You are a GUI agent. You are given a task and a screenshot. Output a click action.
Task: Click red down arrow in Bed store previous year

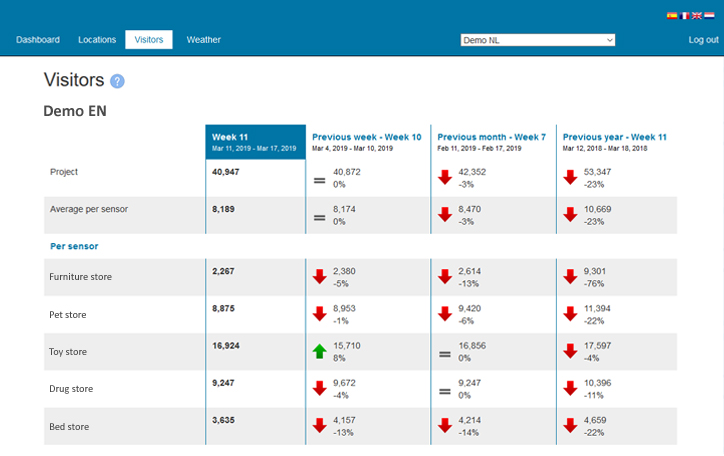[x=570, y=425]
